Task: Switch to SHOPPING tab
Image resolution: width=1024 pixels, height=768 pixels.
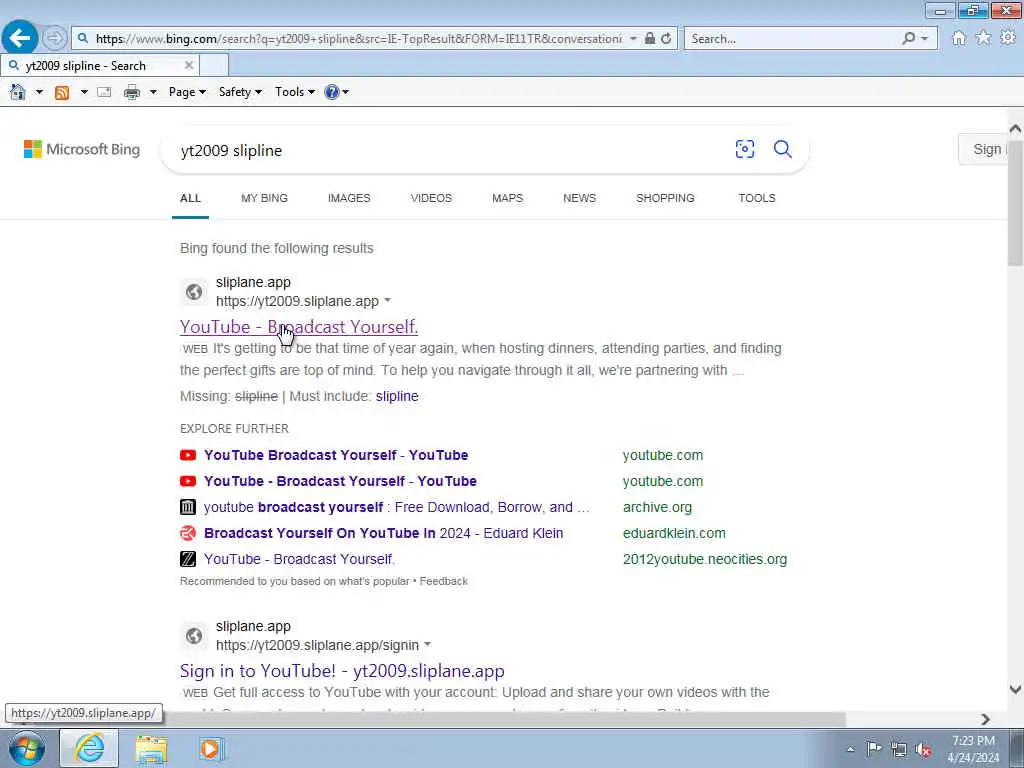Action: point(665,198)
